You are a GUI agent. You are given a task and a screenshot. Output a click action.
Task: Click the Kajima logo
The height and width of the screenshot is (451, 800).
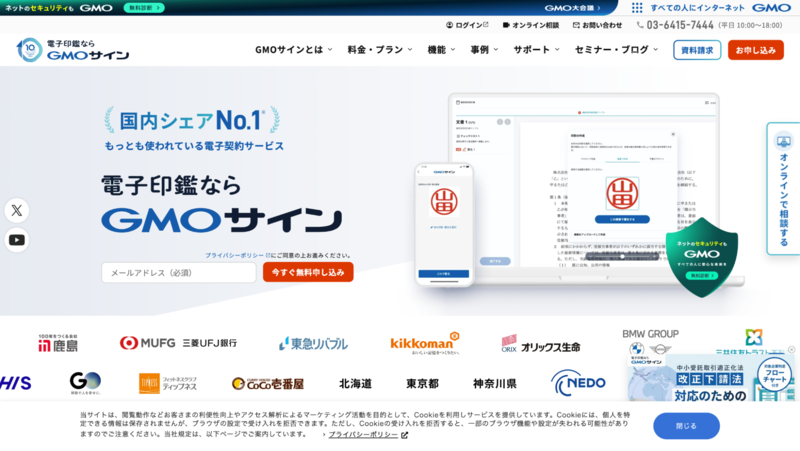tap(58, 343)
